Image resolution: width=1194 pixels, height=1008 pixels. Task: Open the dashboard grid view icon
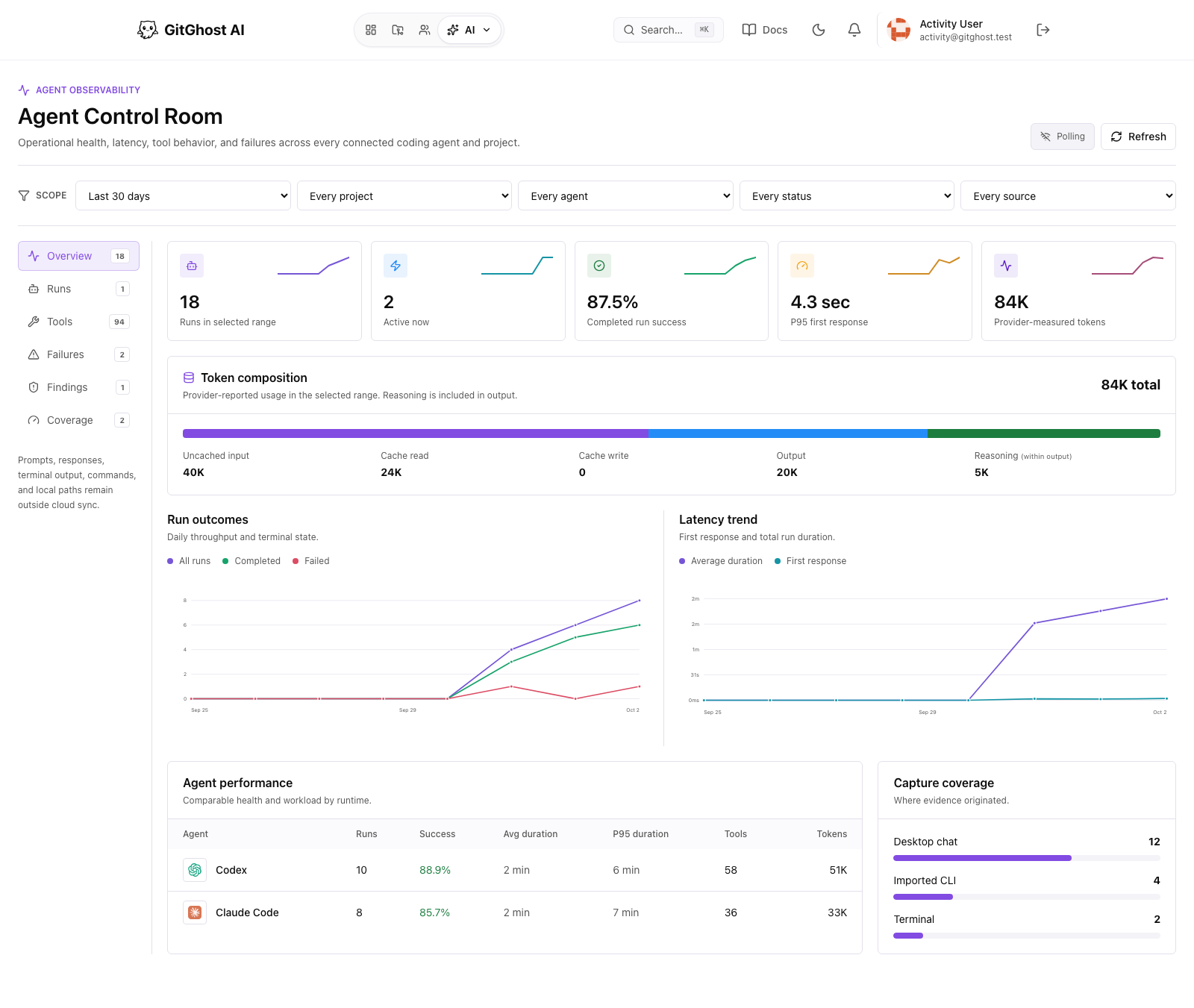[x=371, y=30]
